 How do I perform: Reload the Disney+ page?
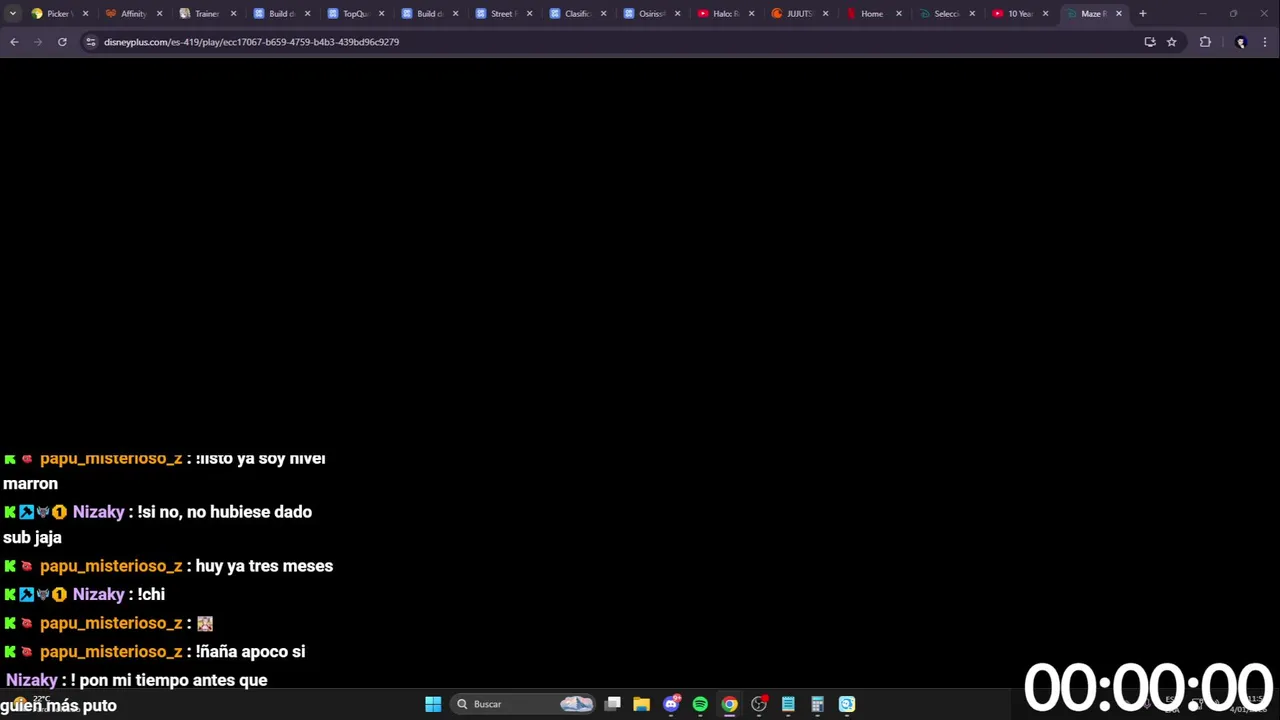62,42
